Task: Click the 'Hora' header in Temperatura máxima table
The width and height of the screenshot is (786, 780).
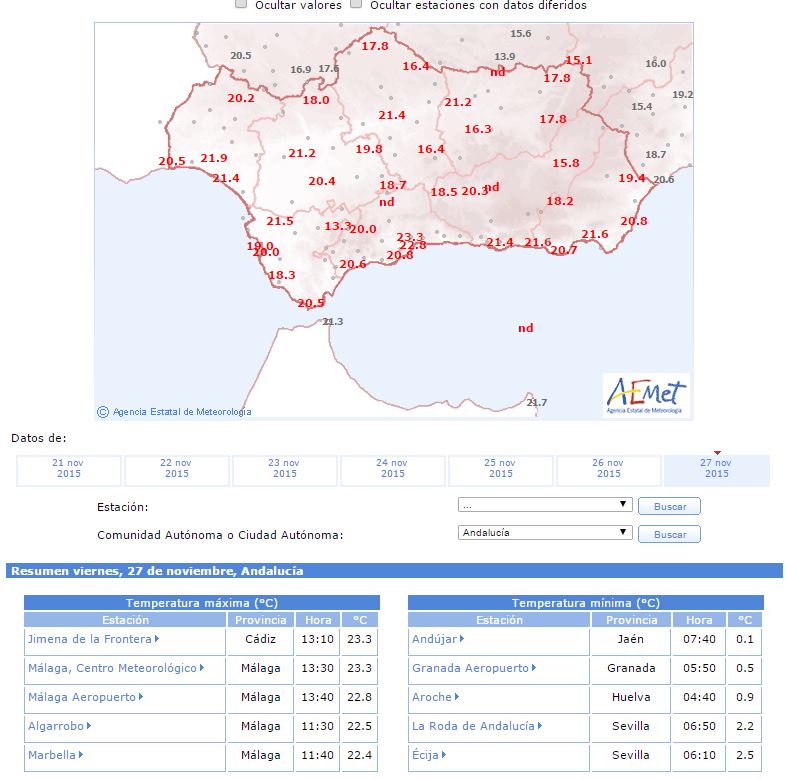Action: click(318, 620)
